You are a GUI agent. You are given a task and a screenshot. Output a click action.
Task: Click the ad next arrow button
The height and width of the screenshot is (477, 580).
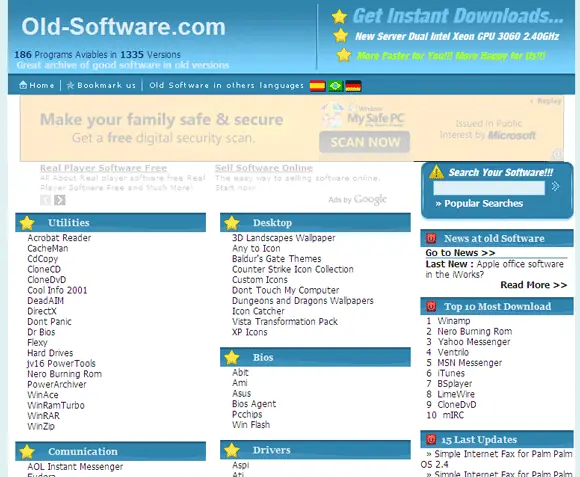[60, 200]
